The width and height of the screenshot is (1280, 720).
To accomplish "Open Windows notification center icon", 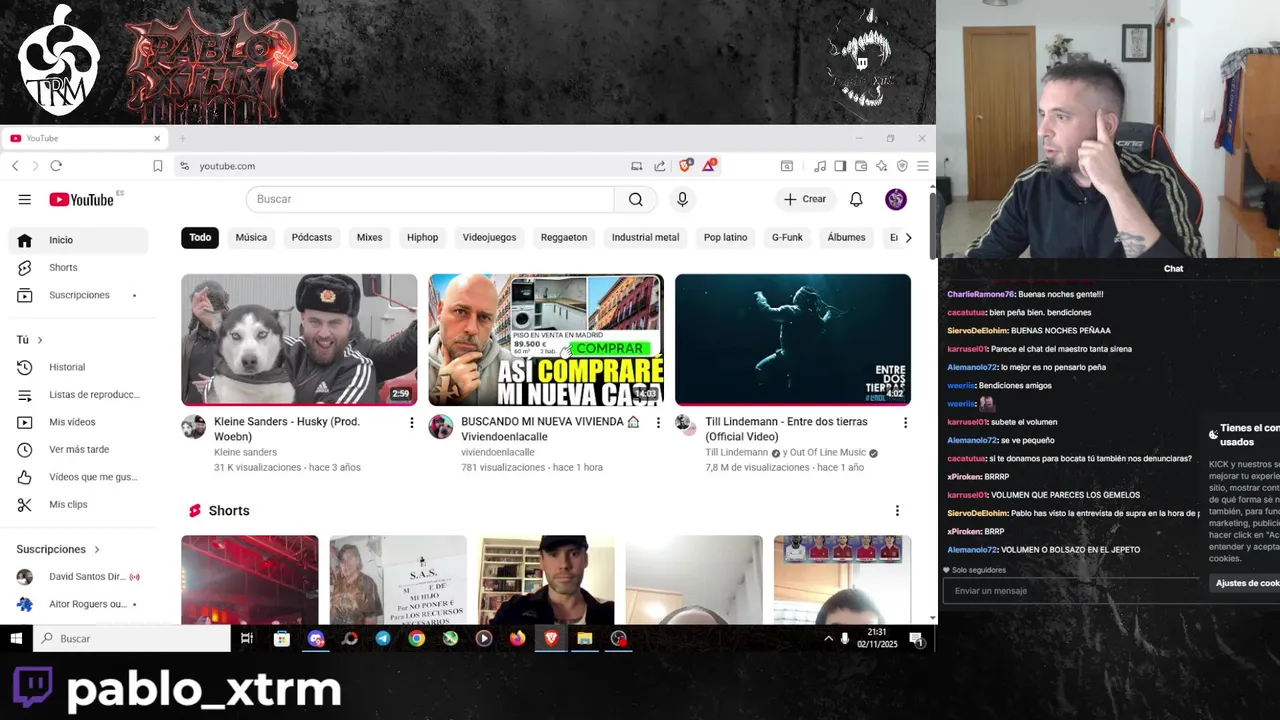I will [917, 638].
